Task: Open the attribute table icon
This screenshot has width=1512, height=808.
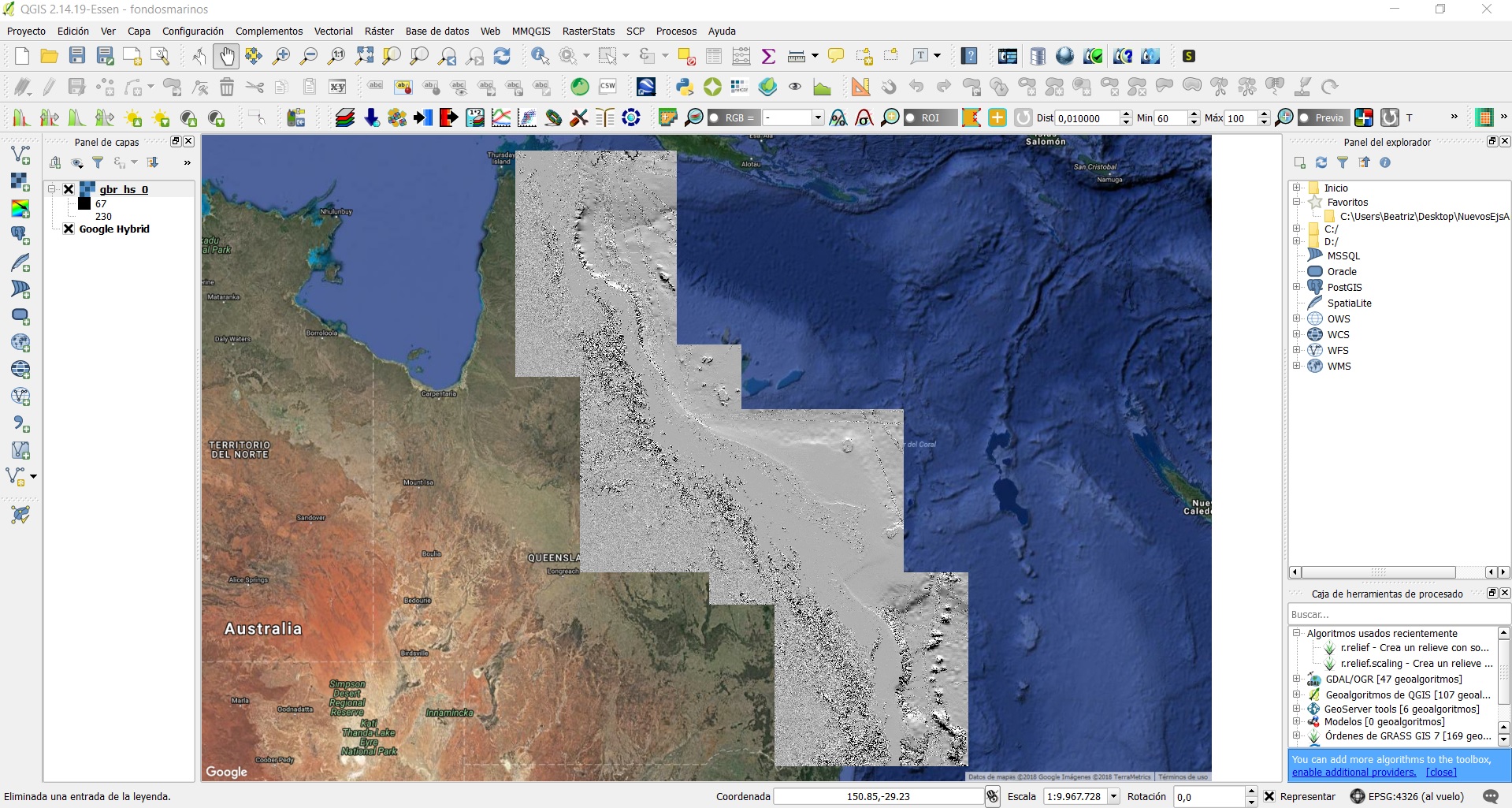Action: pos(714,56)
